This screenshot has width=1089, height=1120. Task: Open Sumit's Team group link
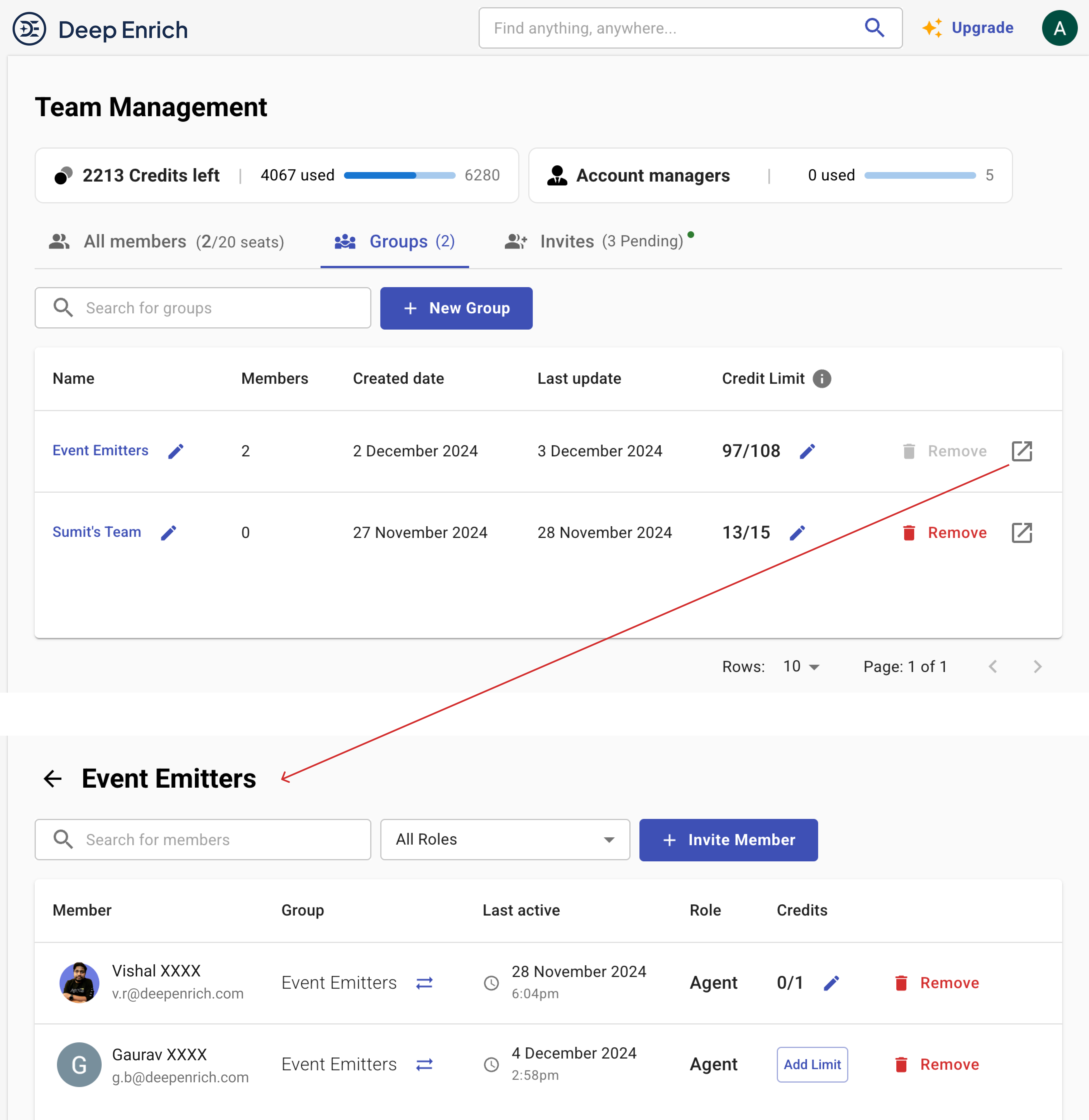[x=97, y=532]
